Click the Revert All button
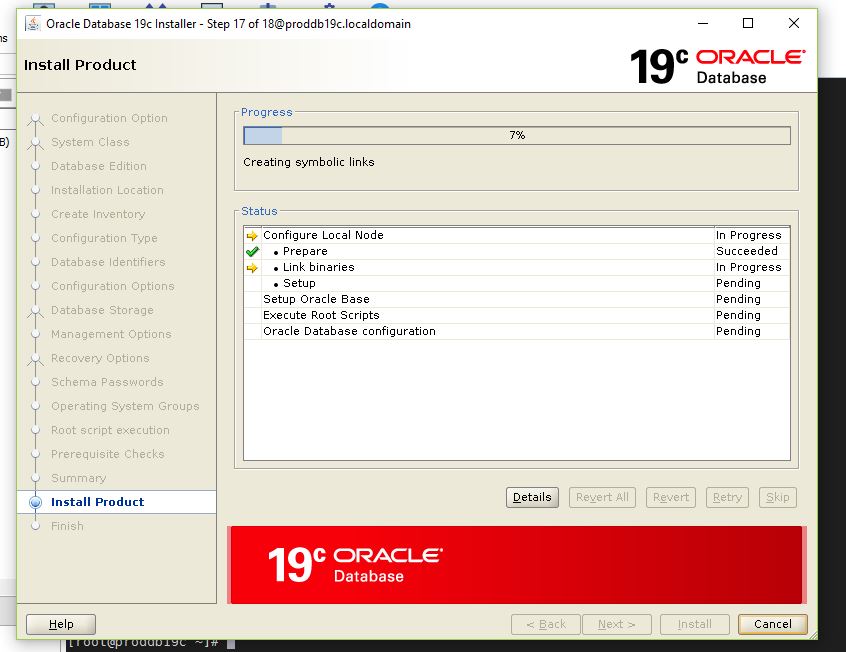This screenshot has width=846, height=652. (x=601, y=497)
